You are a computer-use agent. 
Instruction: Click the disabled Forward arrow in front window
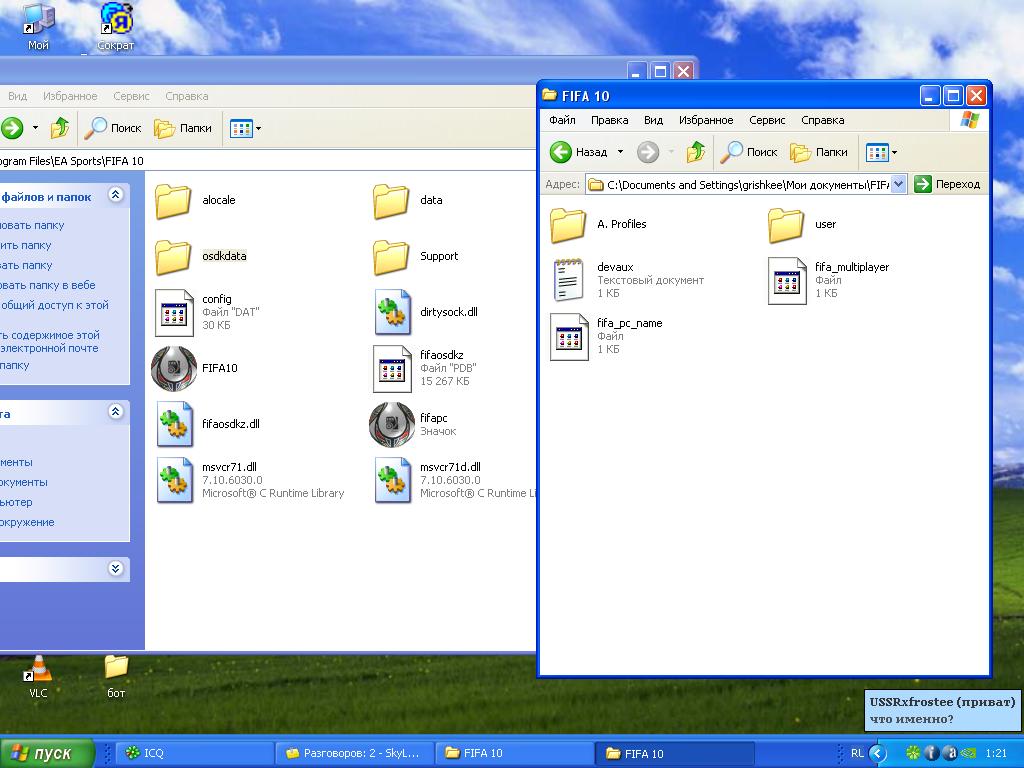click(648, 152)
